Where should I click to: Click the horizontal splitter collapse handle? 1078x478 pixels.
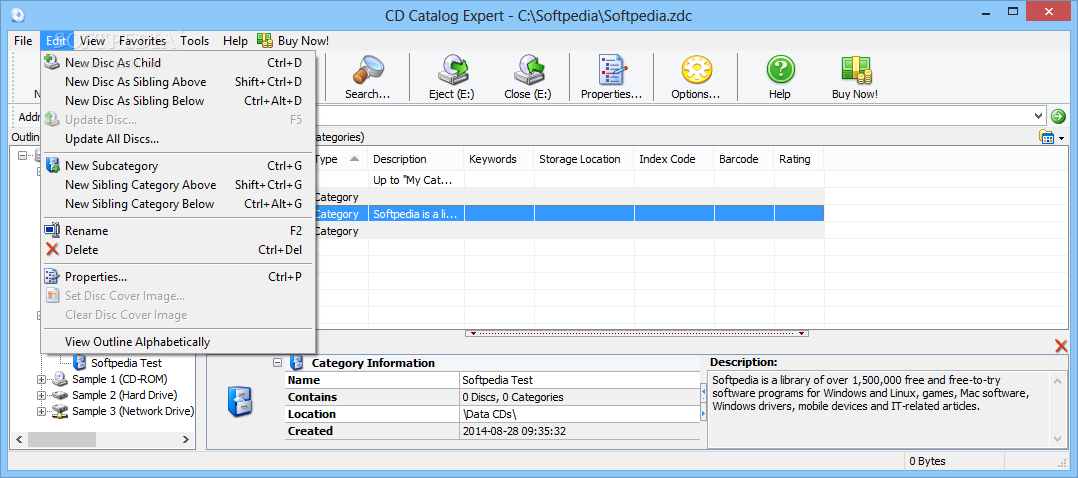tap(637, 334)
